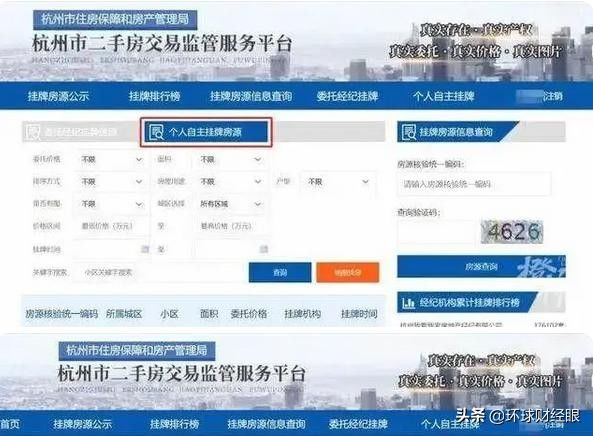The width and height of the screenshot is (593, 436).
Task: Click the blue 查询 button
Action: (x=280, y=272)
